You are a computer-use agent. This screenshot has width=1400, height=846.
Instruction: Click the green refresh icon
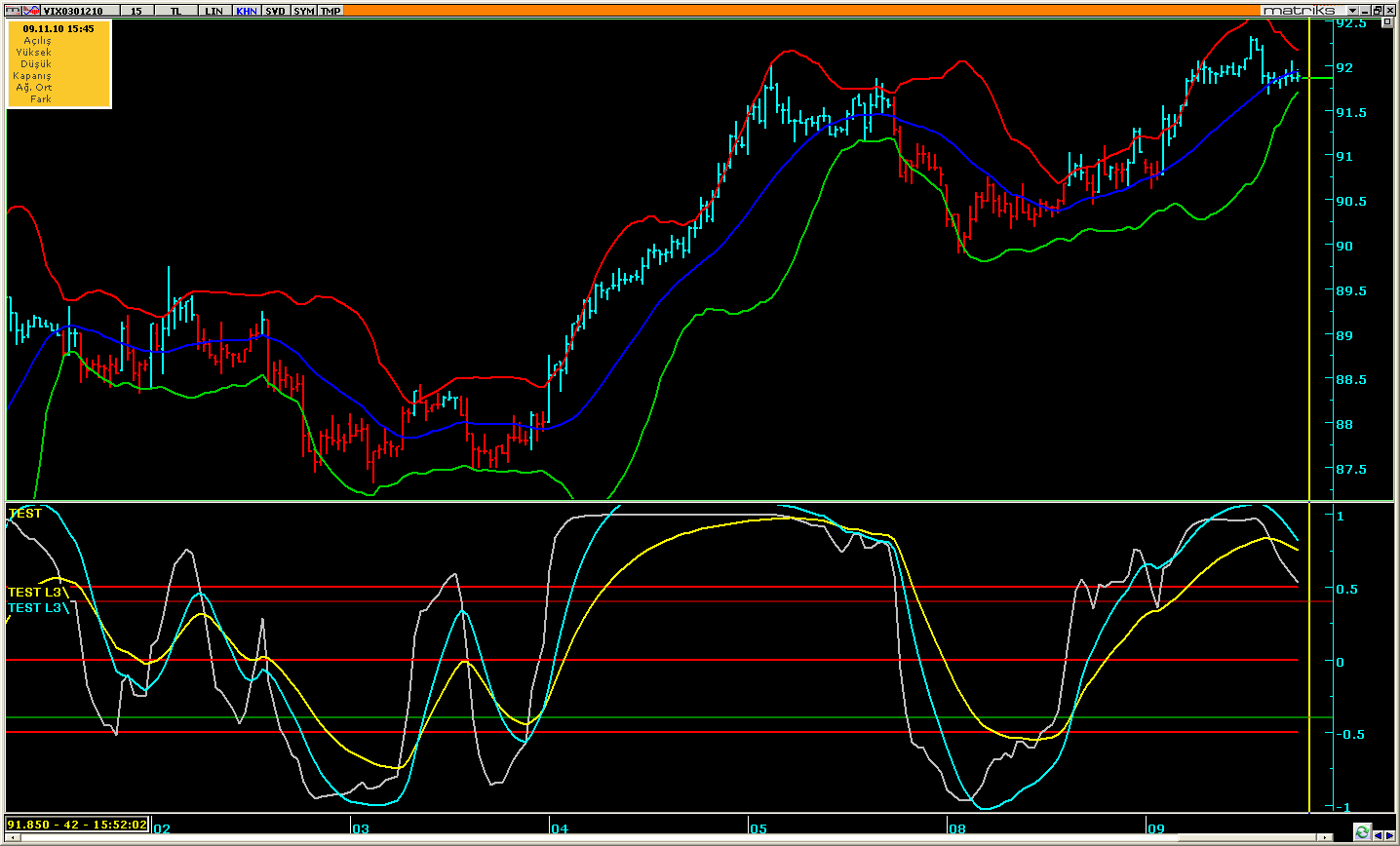[x=1362, y=831]
